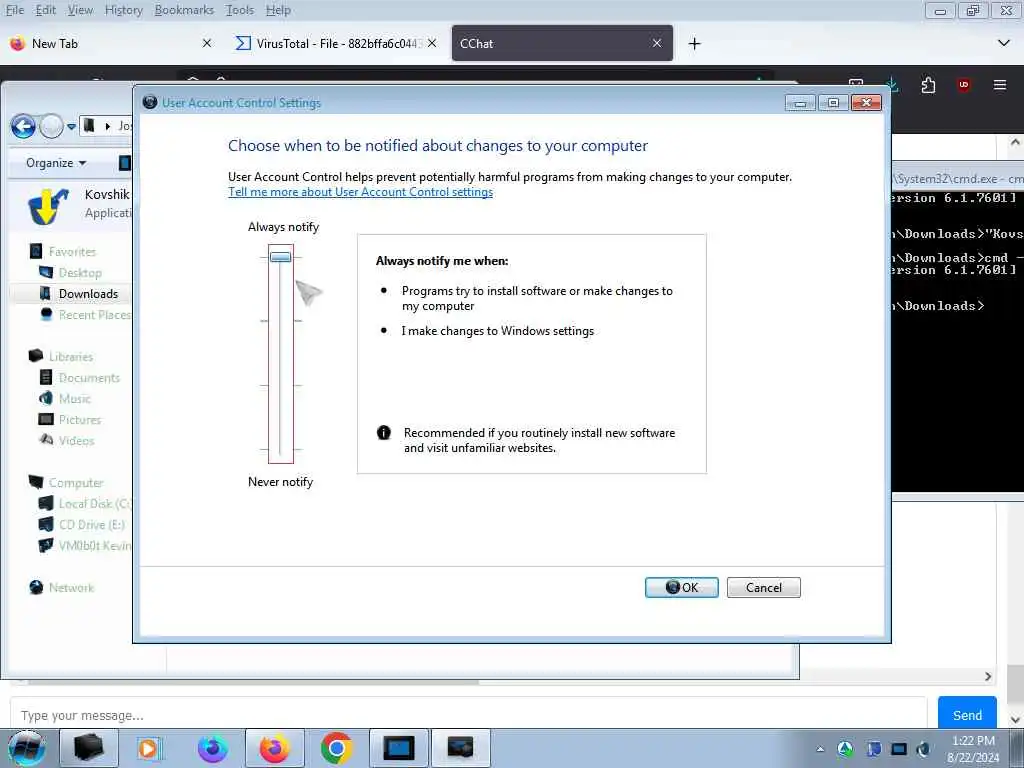Click the chat horizontal scrollbar right arrow

(x=987, y=677)
